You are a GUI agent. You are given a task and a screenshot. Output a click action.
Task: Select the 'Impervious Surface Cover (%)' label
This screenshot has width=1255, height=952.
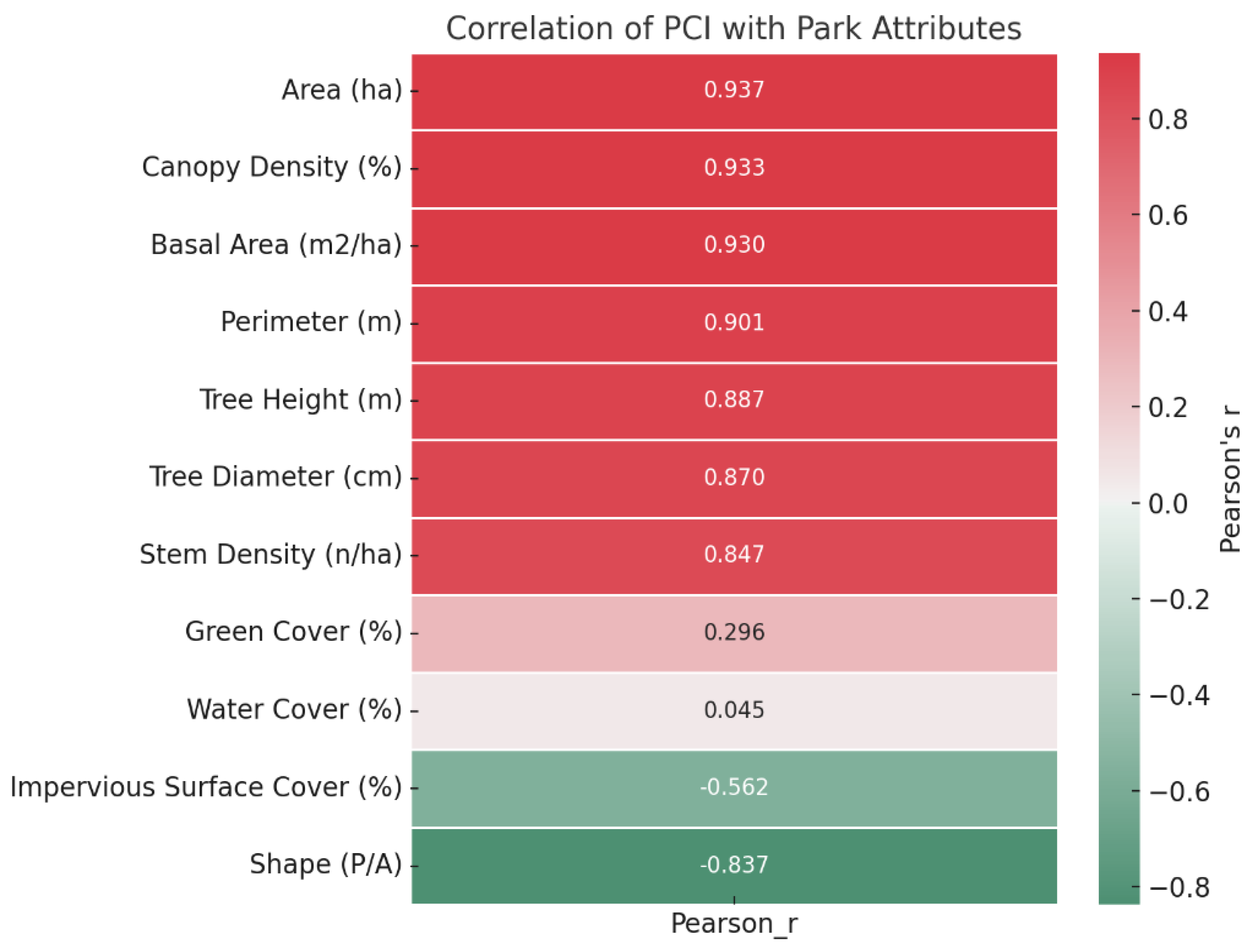206,788
